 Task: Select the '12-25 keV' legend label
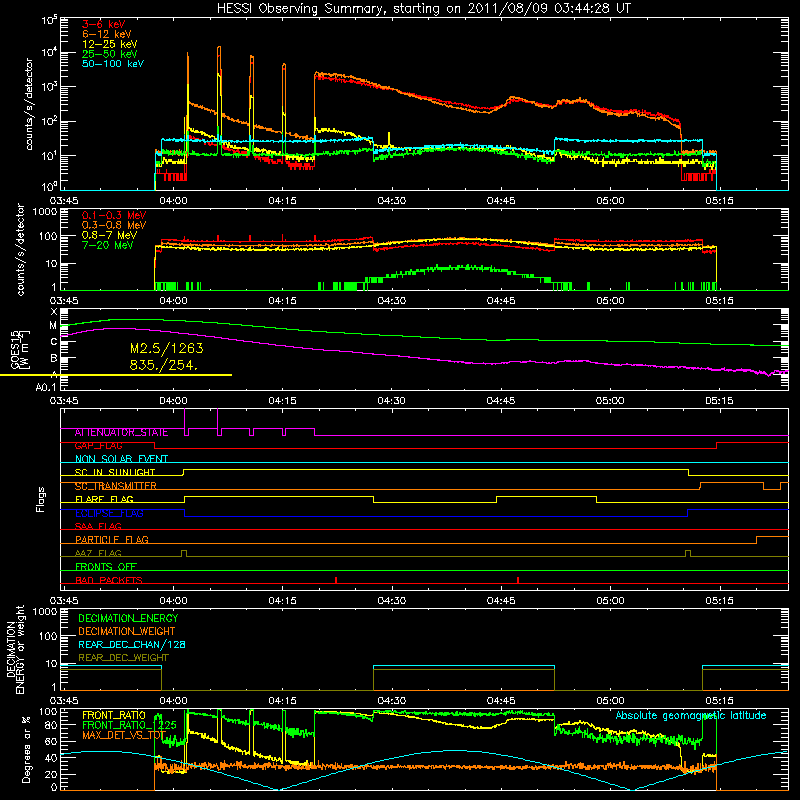(110, 44)
